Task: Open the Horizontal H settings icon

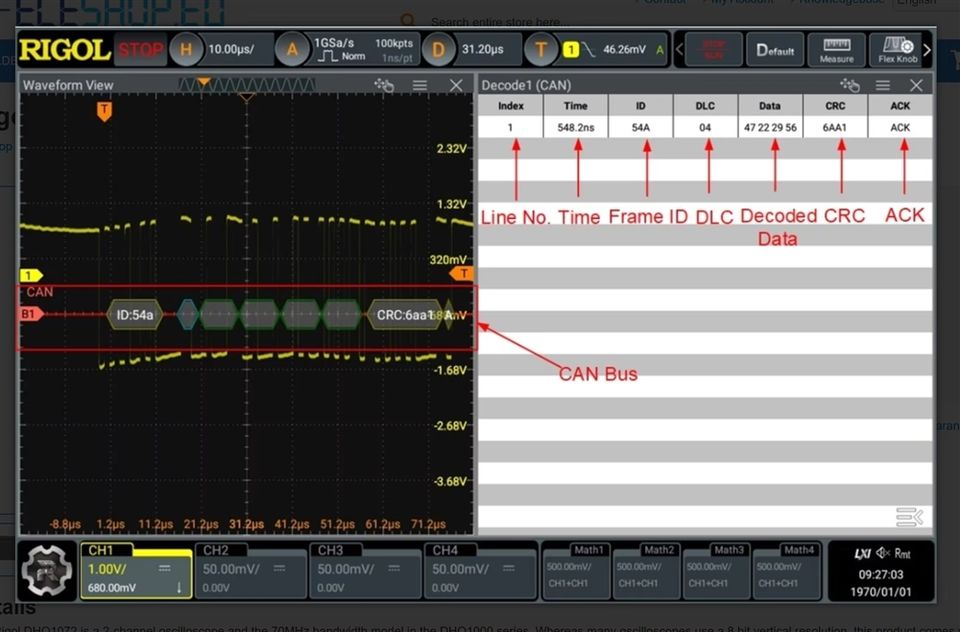Action: pos(186,50)
